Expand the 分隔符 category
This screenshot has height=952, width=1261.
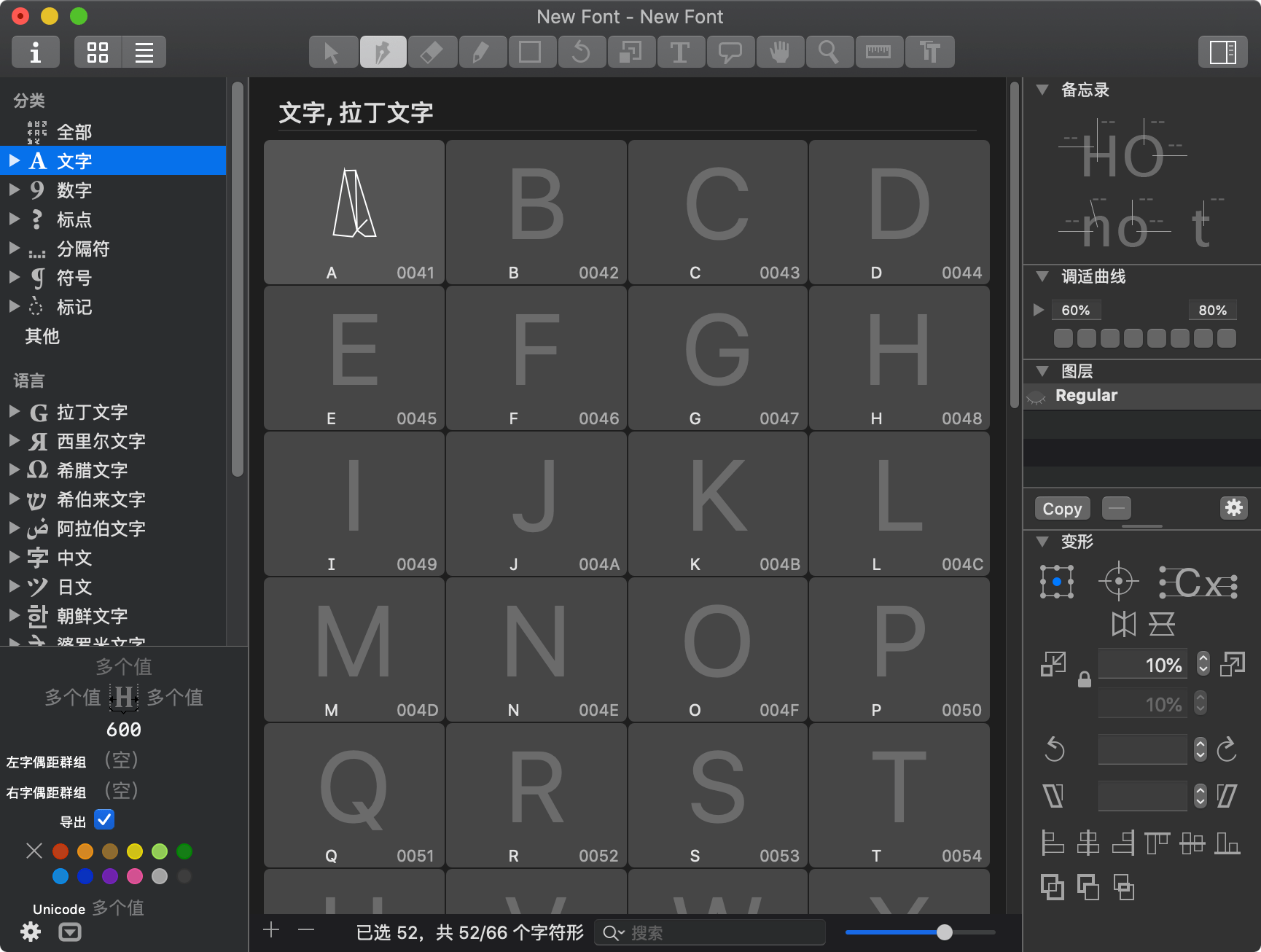point(15,248)
